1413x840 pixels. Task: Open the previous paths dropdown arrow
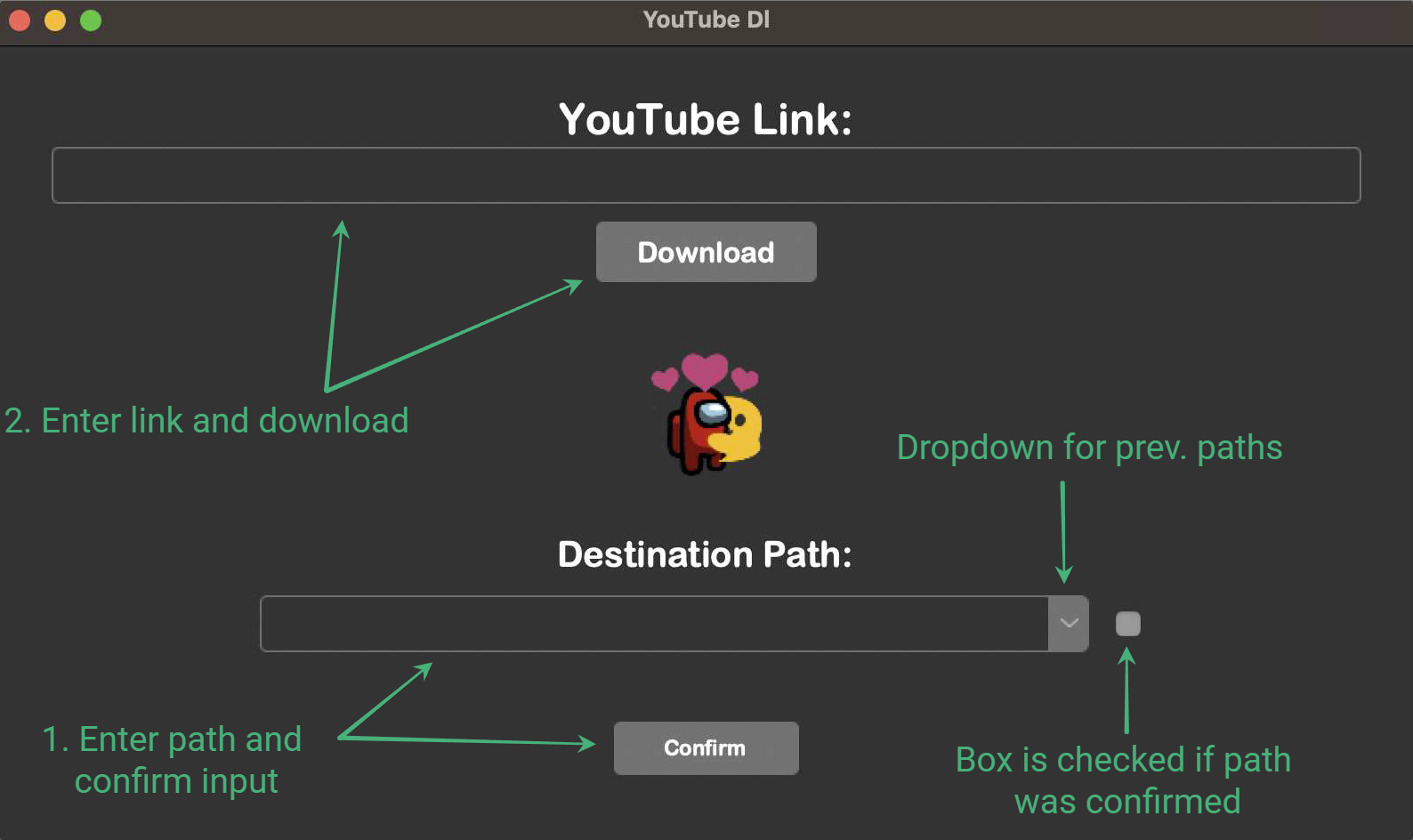pos(1069,624)
